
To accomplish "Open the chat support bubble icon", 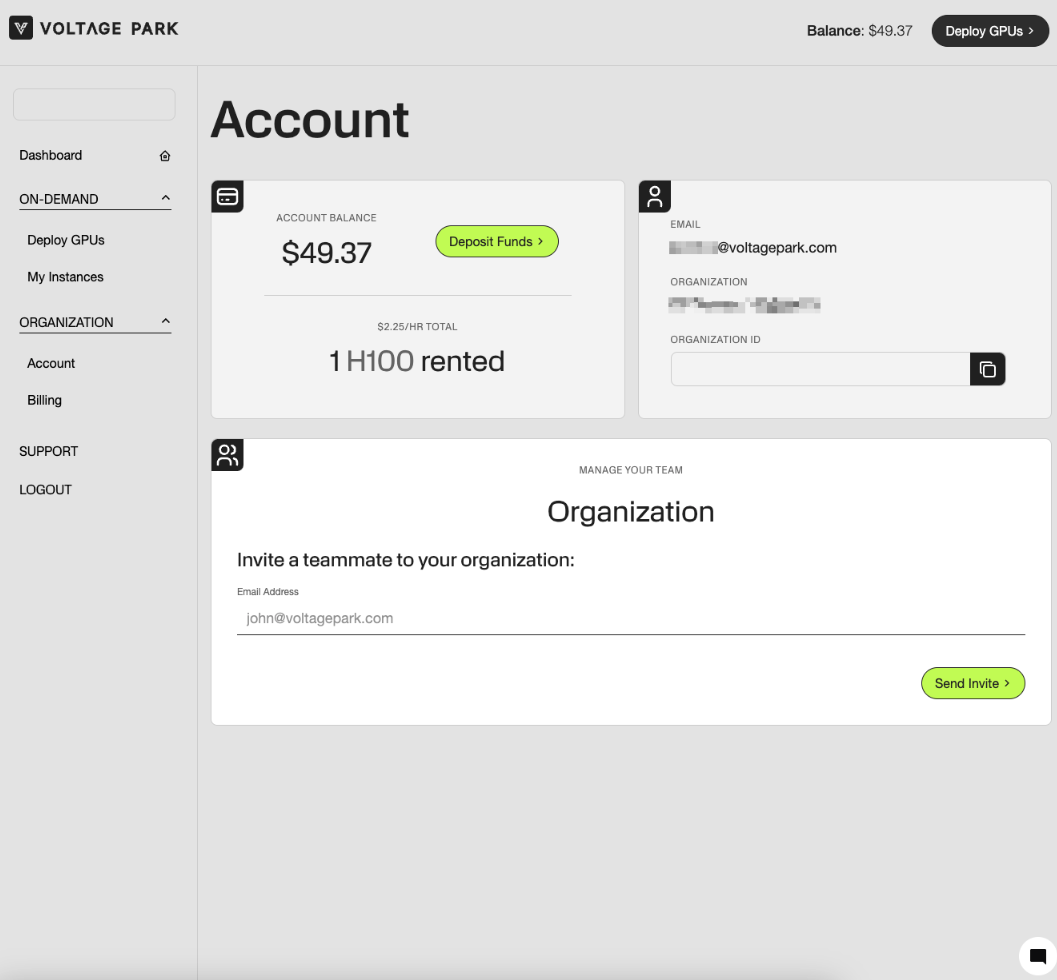I will [x=1037, y=956].
